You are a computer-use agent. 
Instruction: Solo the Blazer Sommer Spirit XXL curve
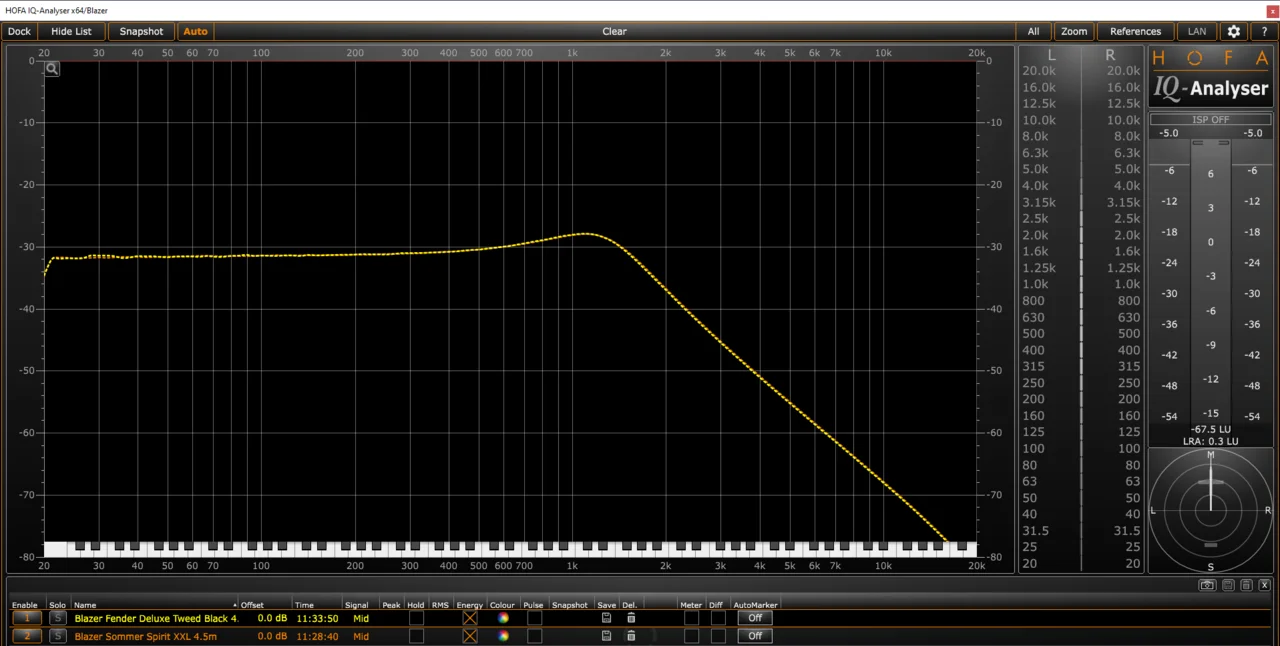(58, 636)
